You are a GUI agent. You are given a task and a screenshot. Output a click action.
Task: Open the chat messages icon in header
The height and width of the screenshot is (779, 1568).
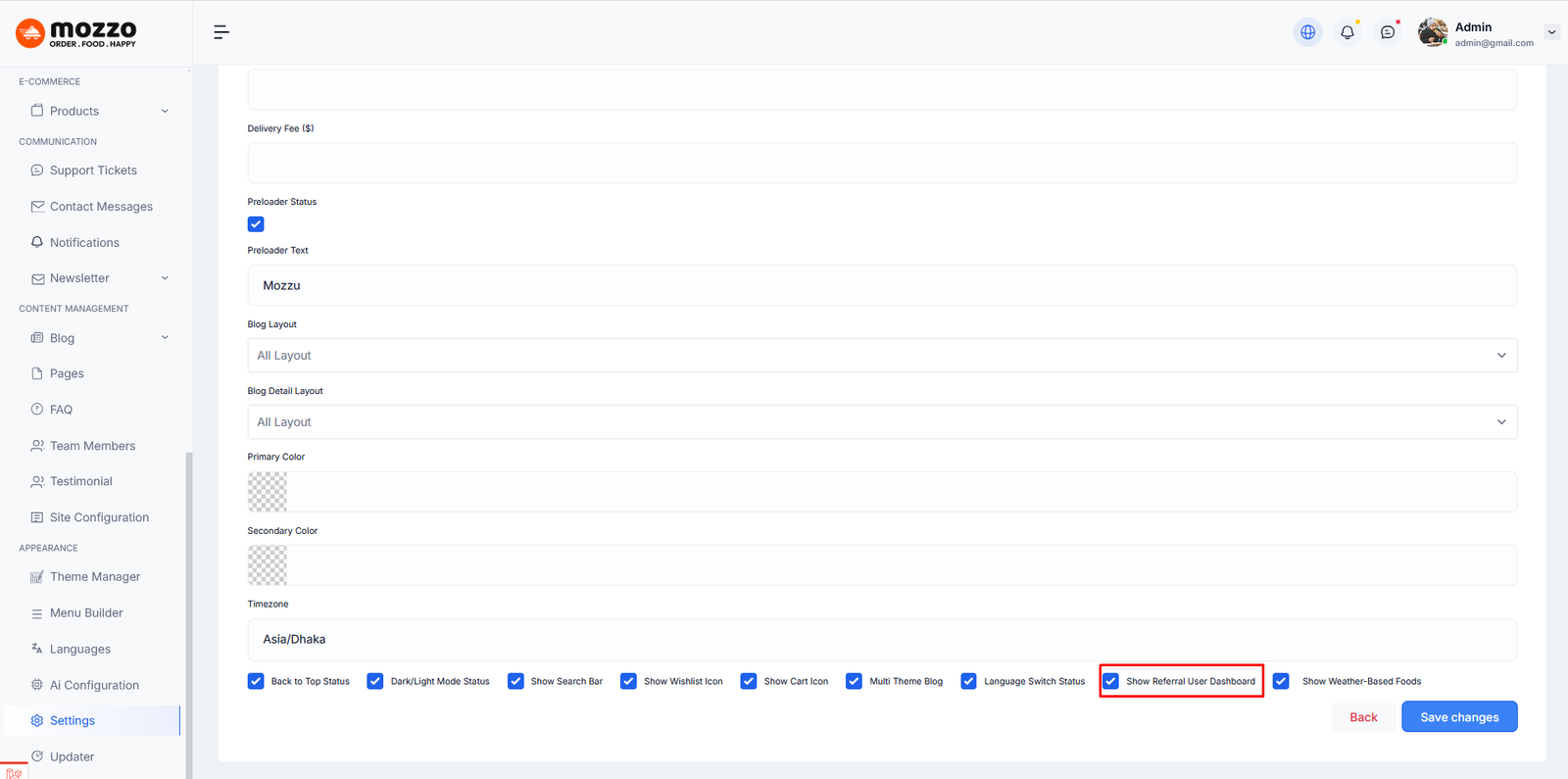[x=1388, y=32]
